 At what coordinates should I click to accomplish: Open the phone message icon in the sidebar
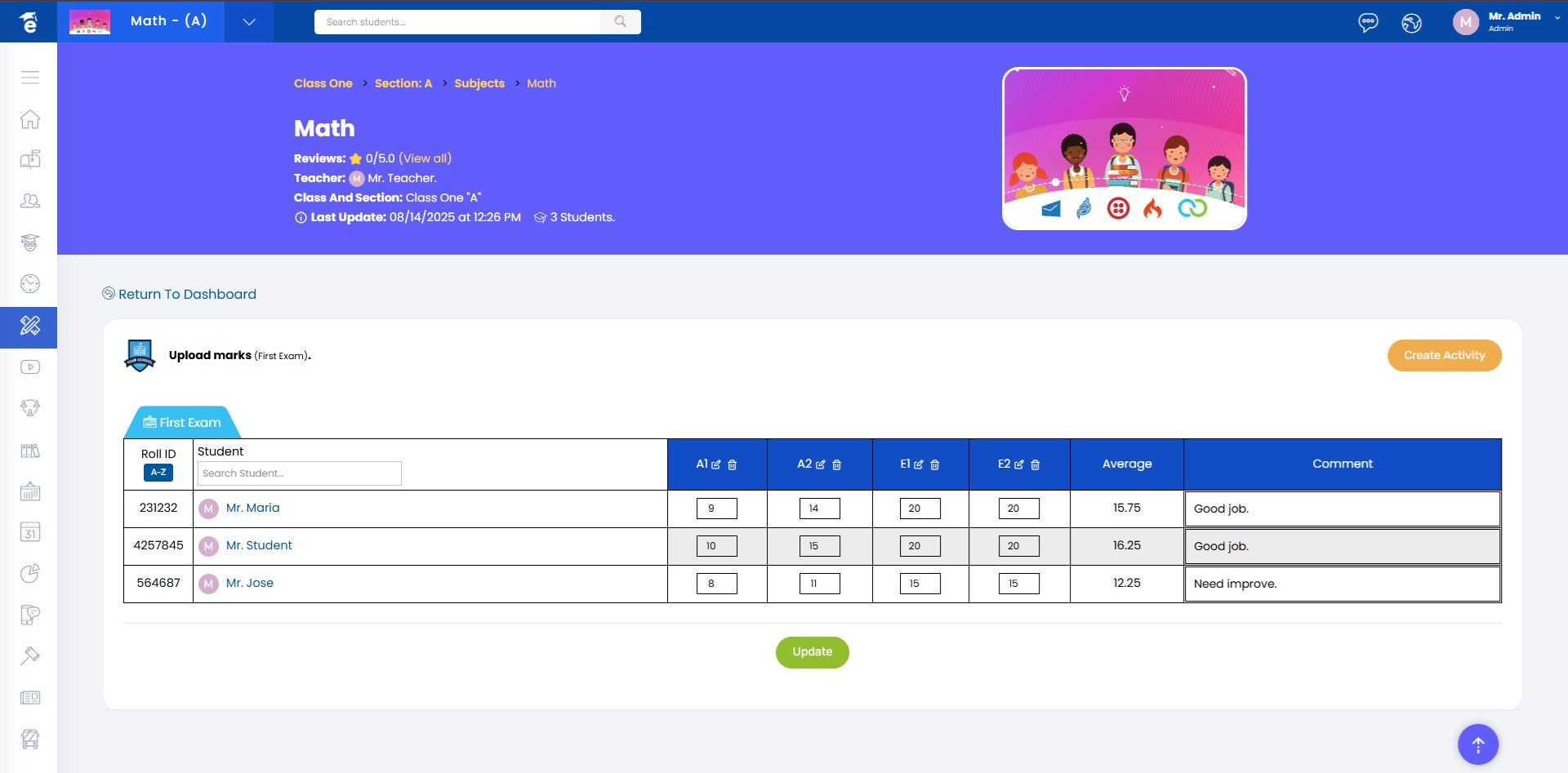30,615
